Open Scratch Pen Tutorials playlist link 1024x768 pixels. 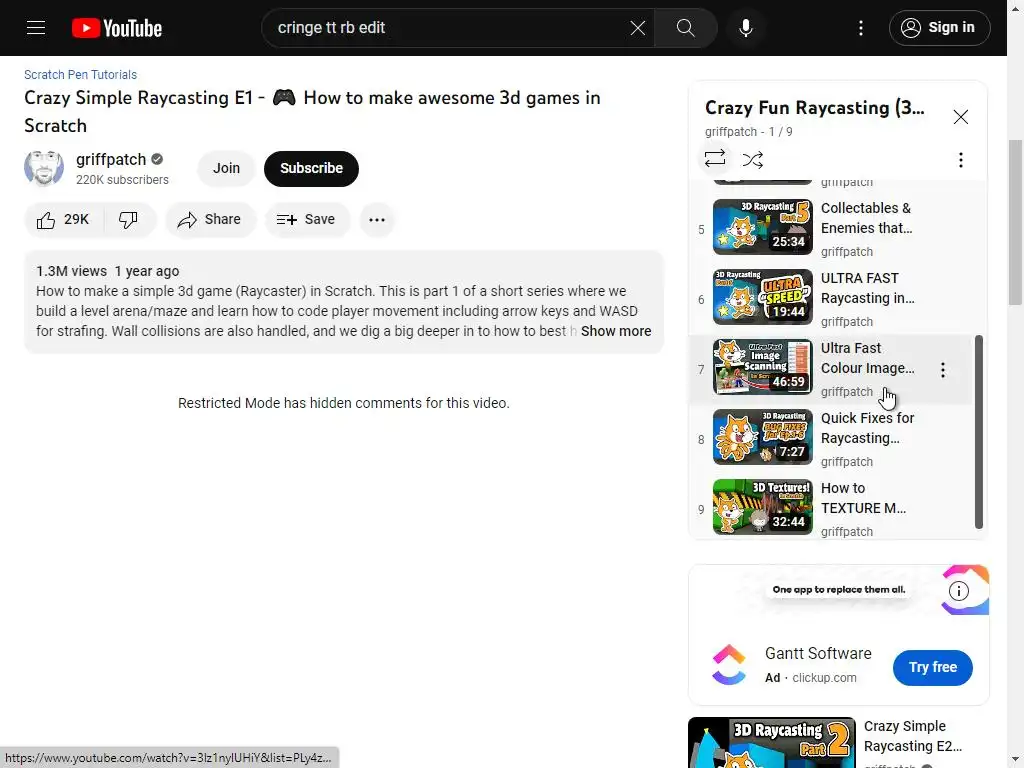[80, 74]
